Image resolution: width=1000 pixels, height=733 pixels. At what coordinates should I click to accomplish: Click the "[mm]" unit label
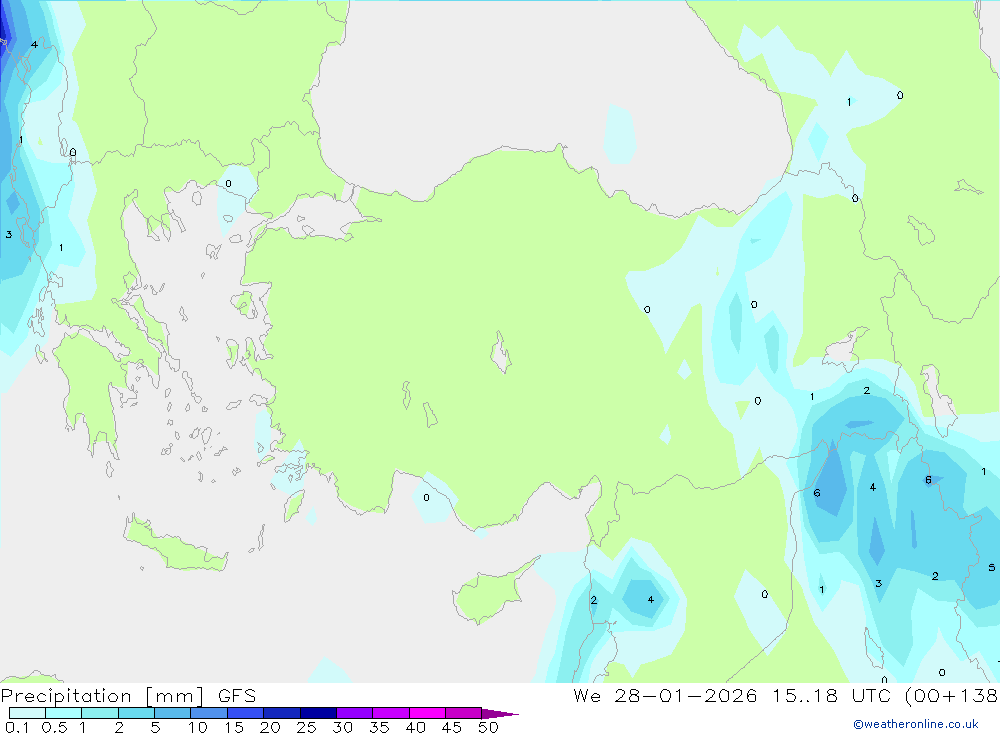(x=175, y=696)
